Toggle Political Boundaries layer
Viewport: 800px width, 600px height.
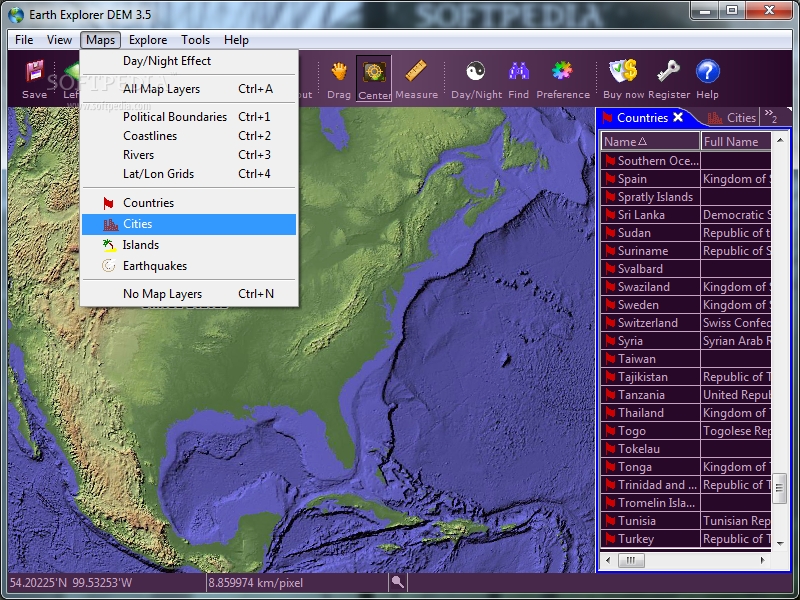coord(189,117)
